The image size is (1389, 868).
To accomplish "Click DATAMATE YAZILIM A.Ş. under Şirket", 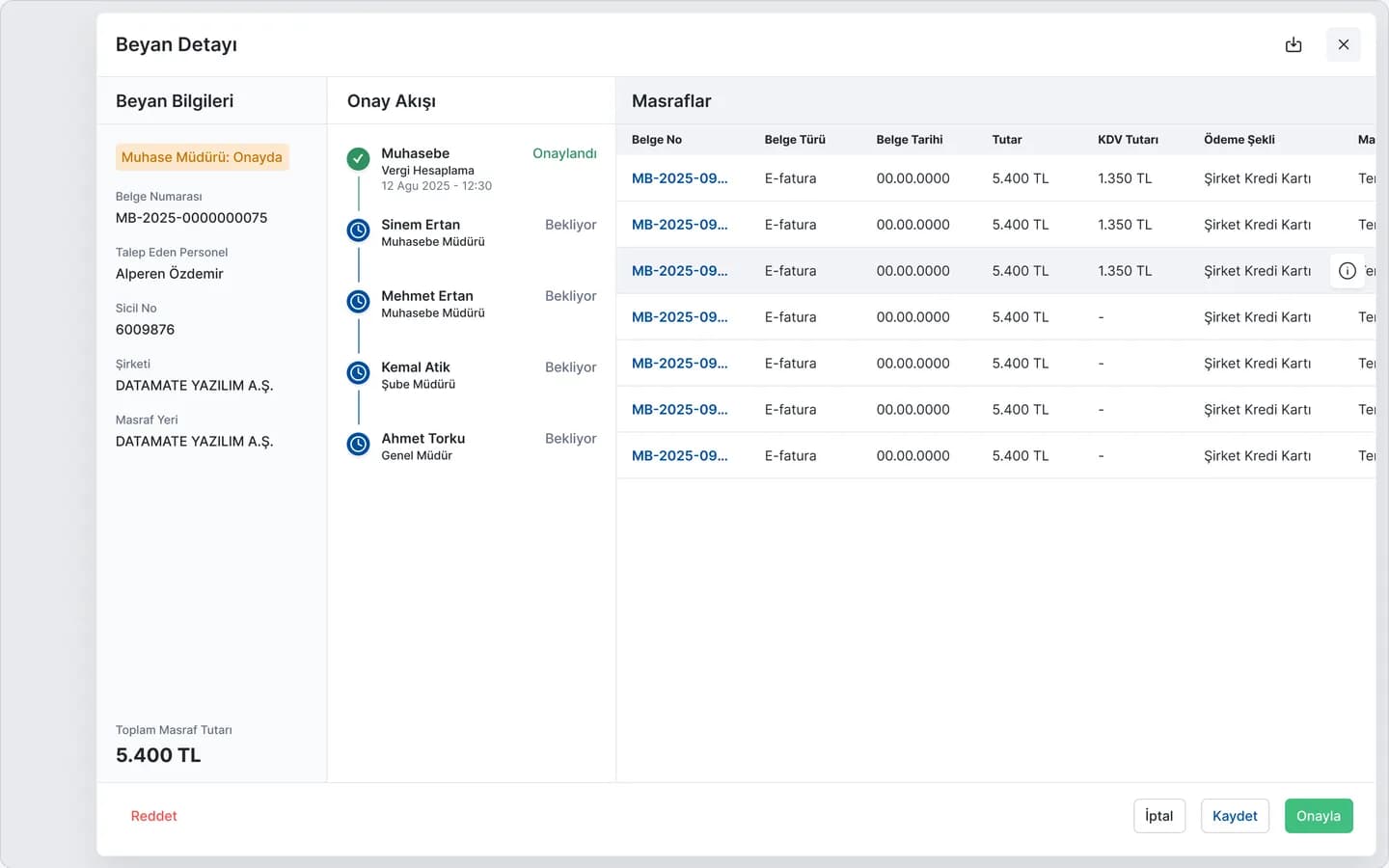I will pos(195,386).
